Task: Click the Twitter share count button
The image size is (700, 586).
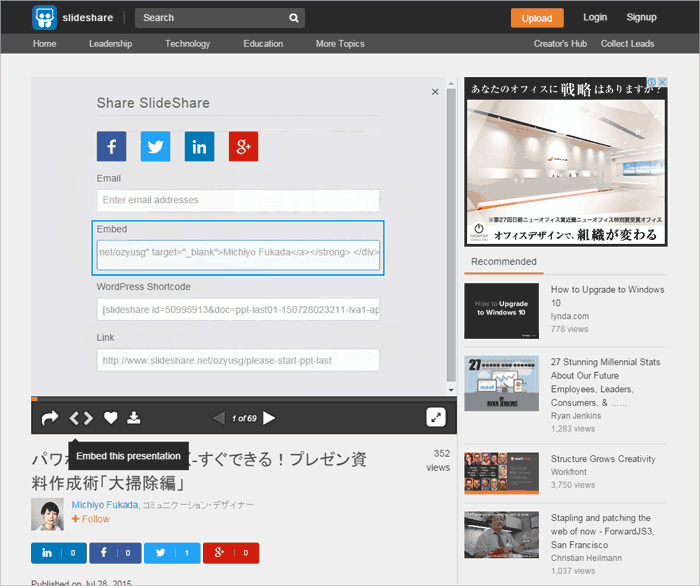Action: pyautogui.click(x=172, y=553)
